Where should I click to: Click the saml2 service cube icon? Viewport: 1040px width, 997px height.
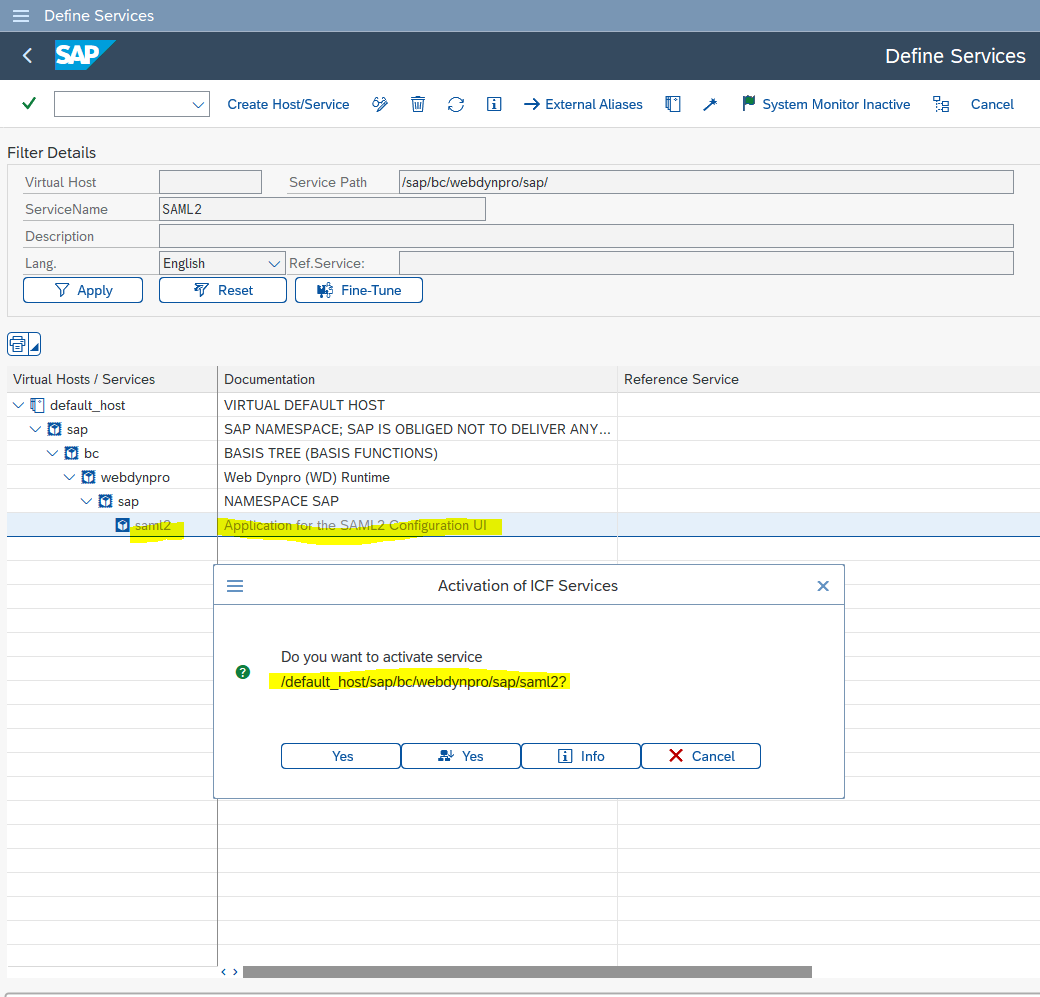(123, 525)
